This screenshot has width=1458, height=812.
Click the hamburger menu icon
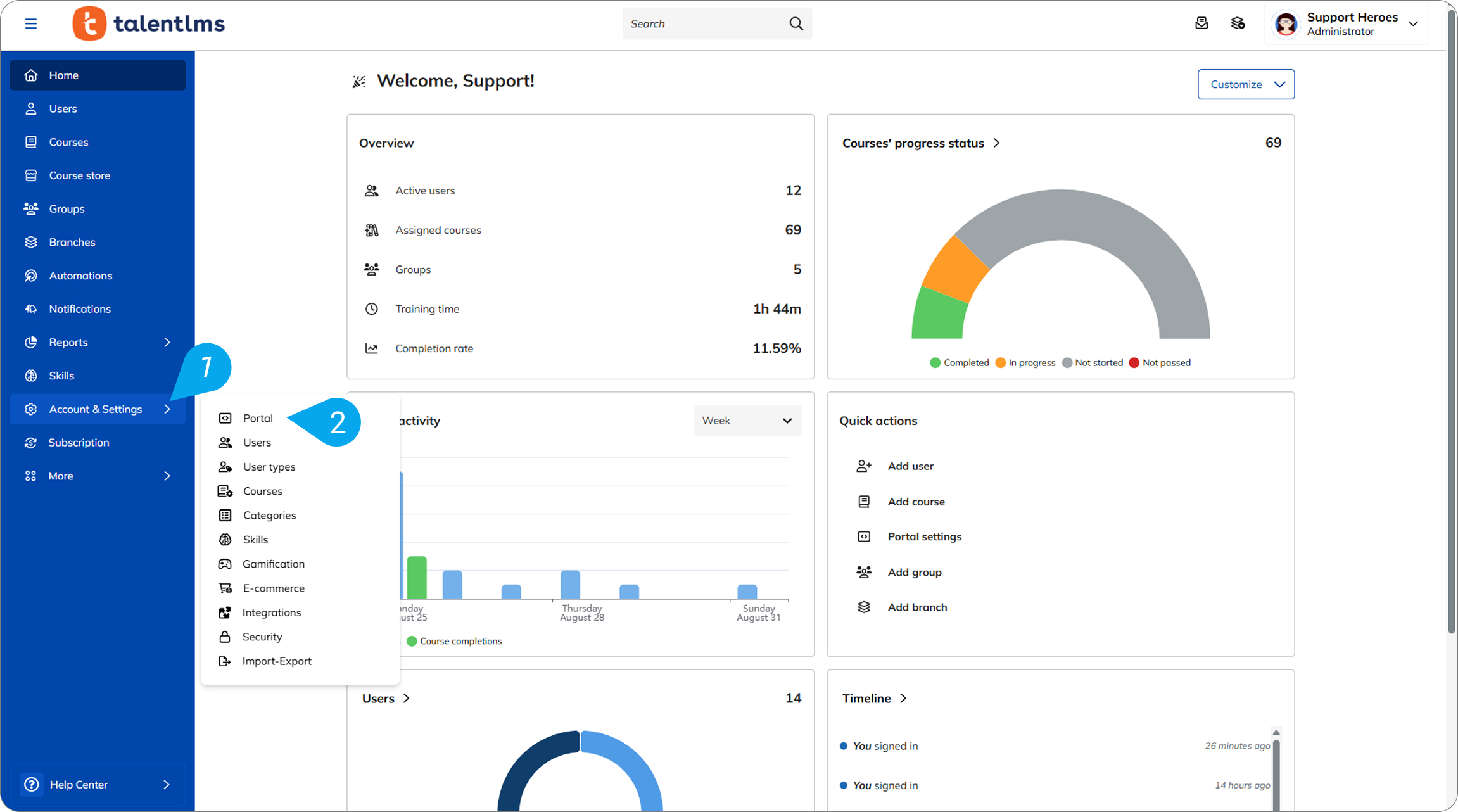coord(30,24)
